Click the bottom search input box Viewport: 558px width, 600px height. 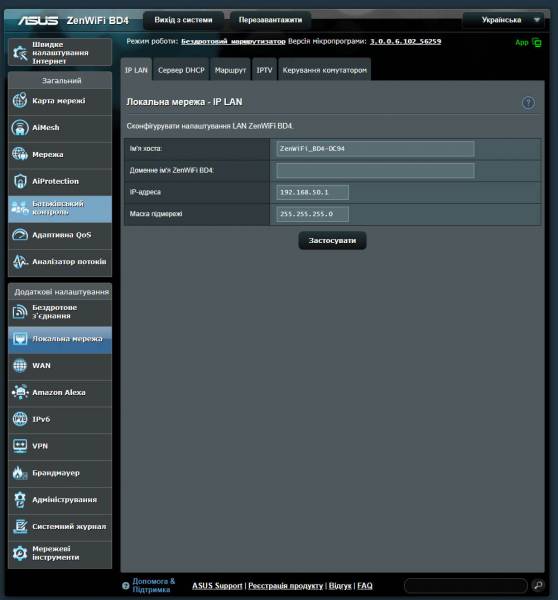tap(466, 585)
